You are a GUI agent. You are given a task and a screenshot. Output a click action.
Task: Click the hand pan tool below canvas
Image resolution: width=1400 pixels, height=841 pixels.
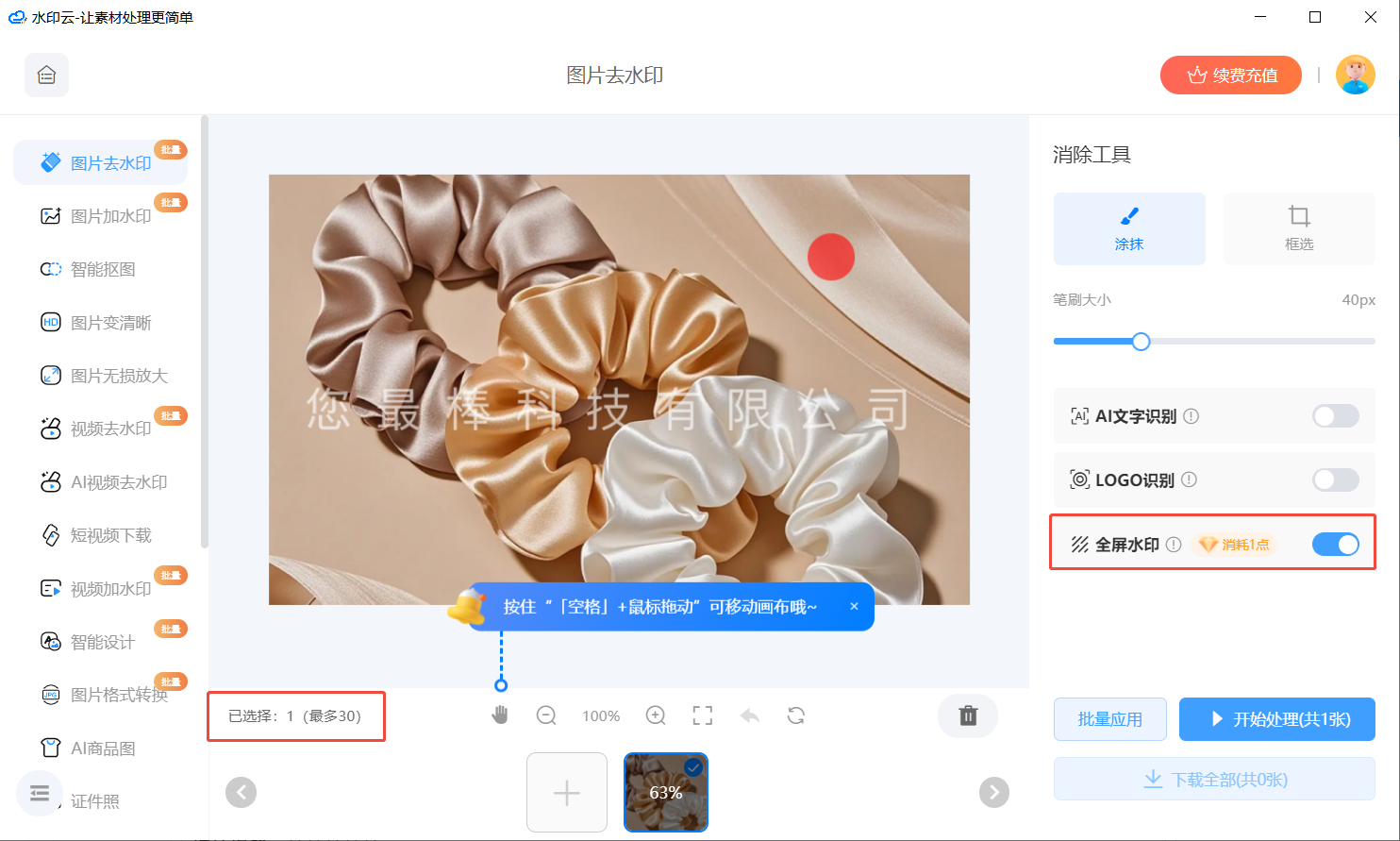point(500,715)
